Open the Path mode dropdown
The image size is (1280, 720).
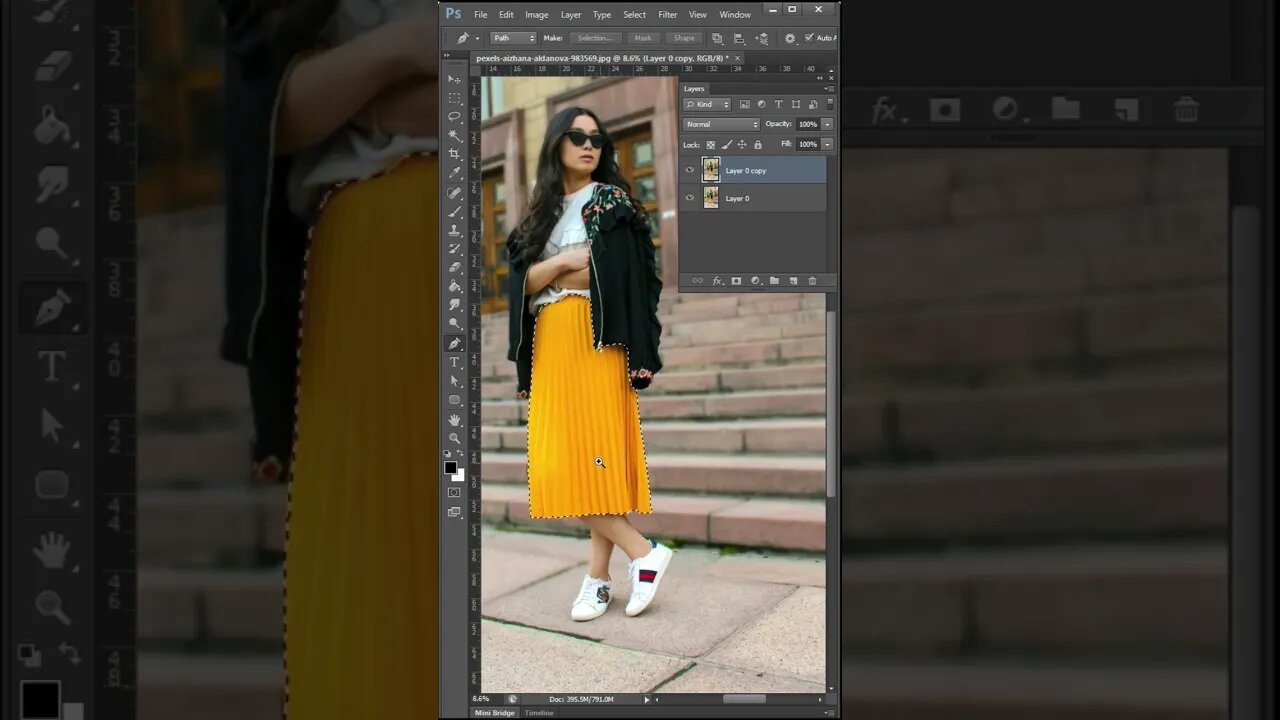click(x=513, y=38)
